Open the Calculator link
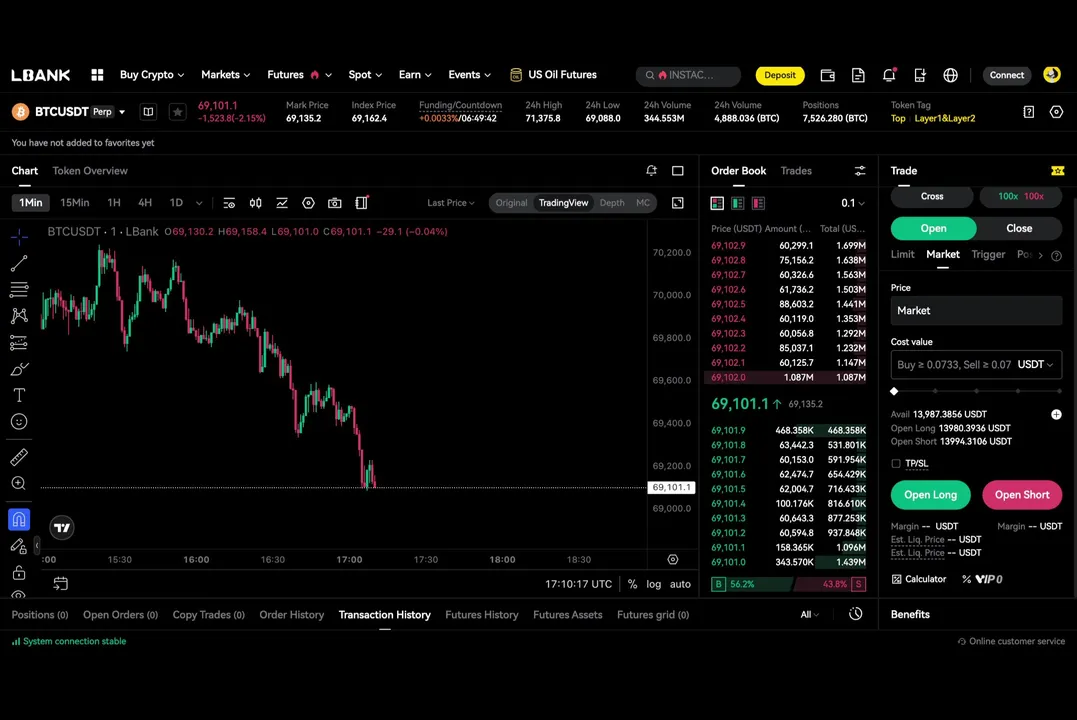The image size is (1077, 720). (919, 579)
